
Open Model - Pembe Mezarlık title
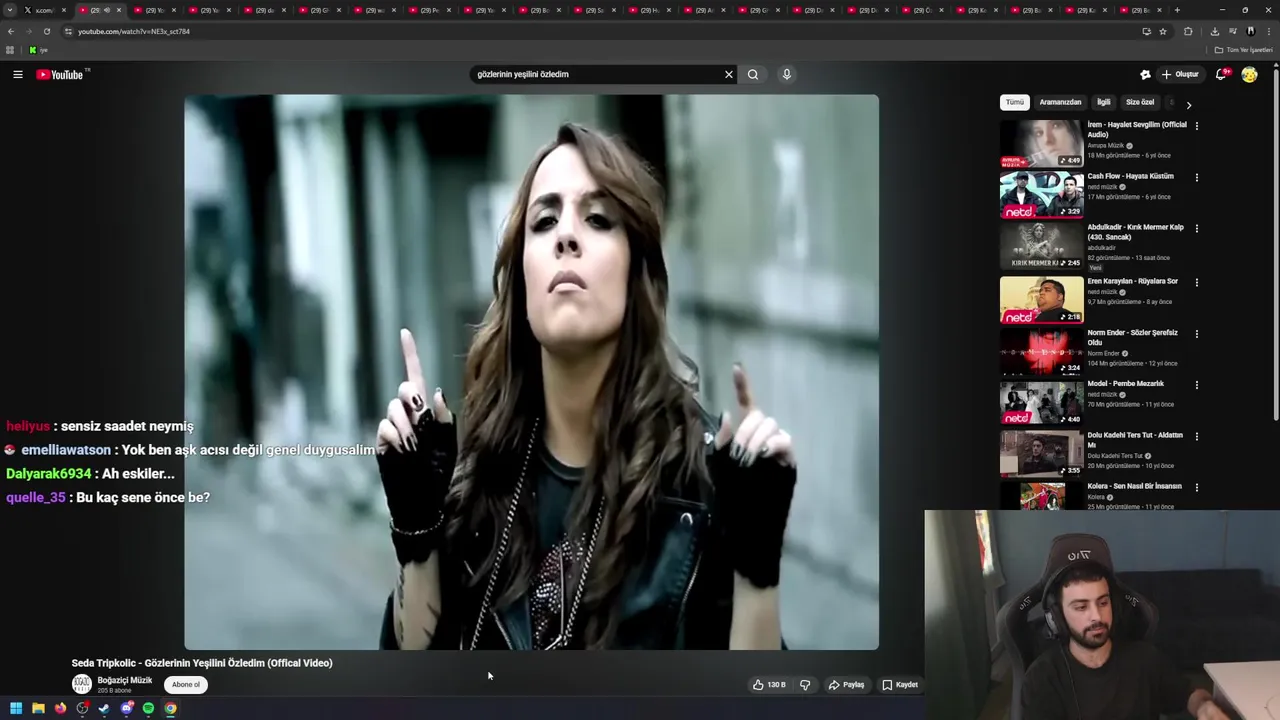[1125, 383]
